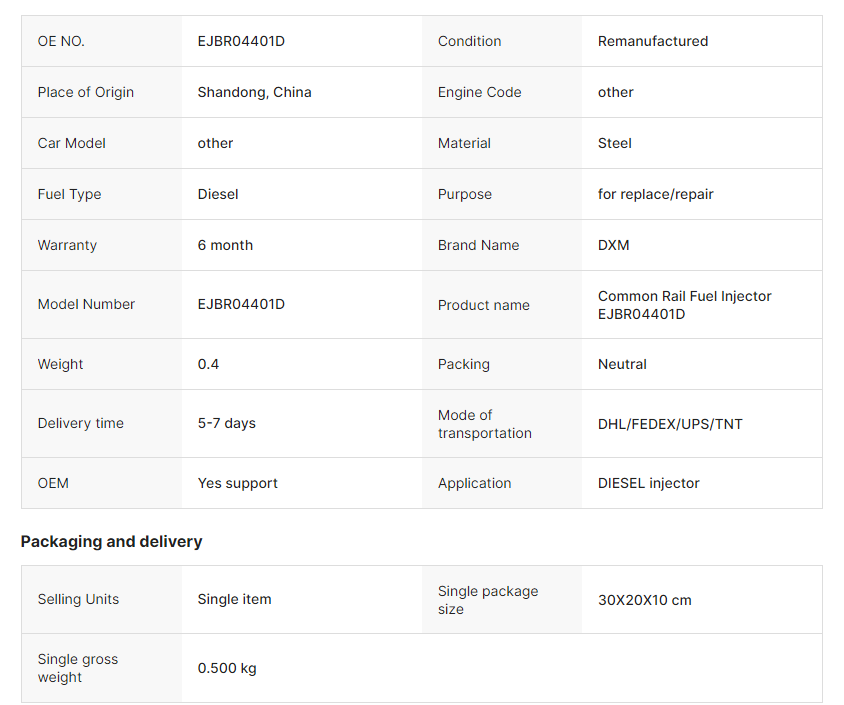Click the 5-7 days delivery time
844x705 pixels.
(226, 423)
